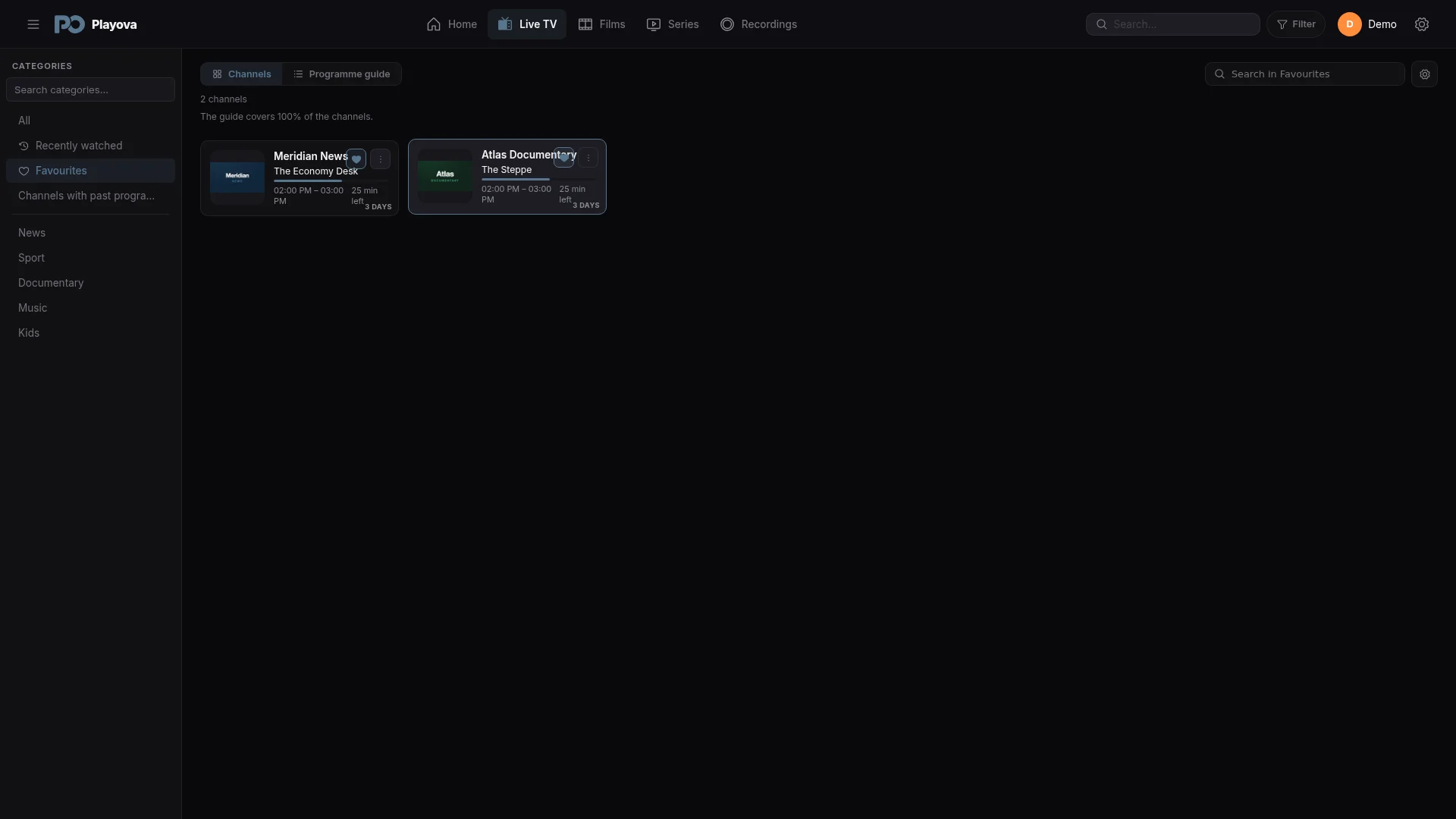
Task: Open the Films section
Action: (602, 24)
